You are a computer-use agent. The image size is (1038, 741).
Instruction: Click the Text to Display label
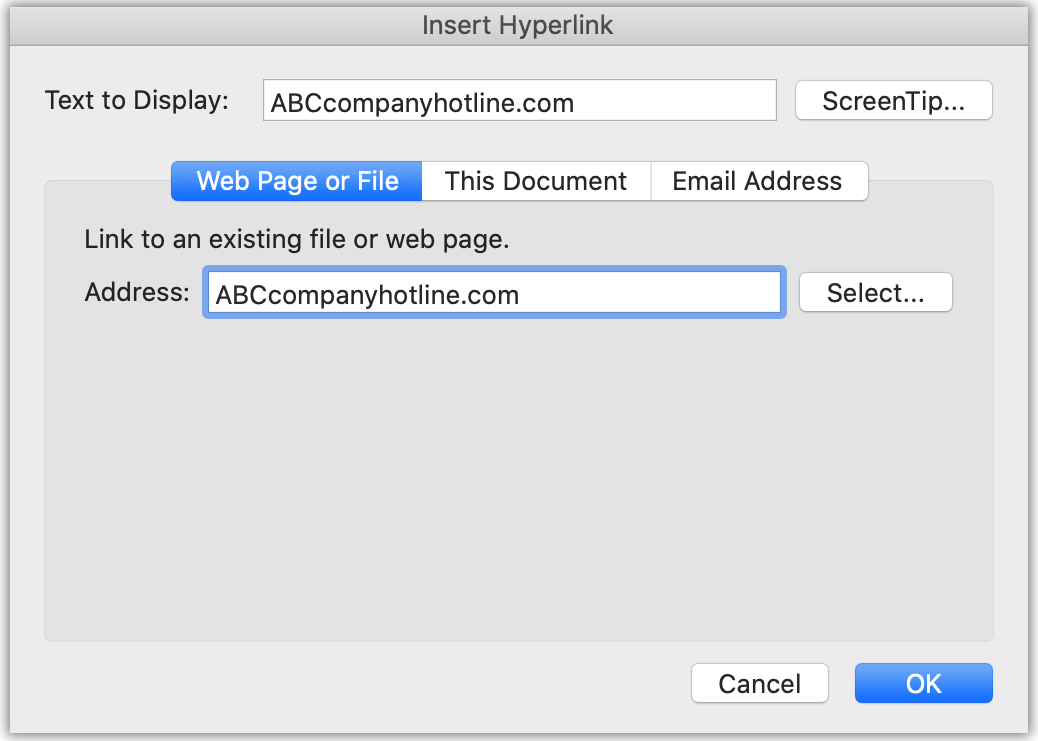coord(136,100)
